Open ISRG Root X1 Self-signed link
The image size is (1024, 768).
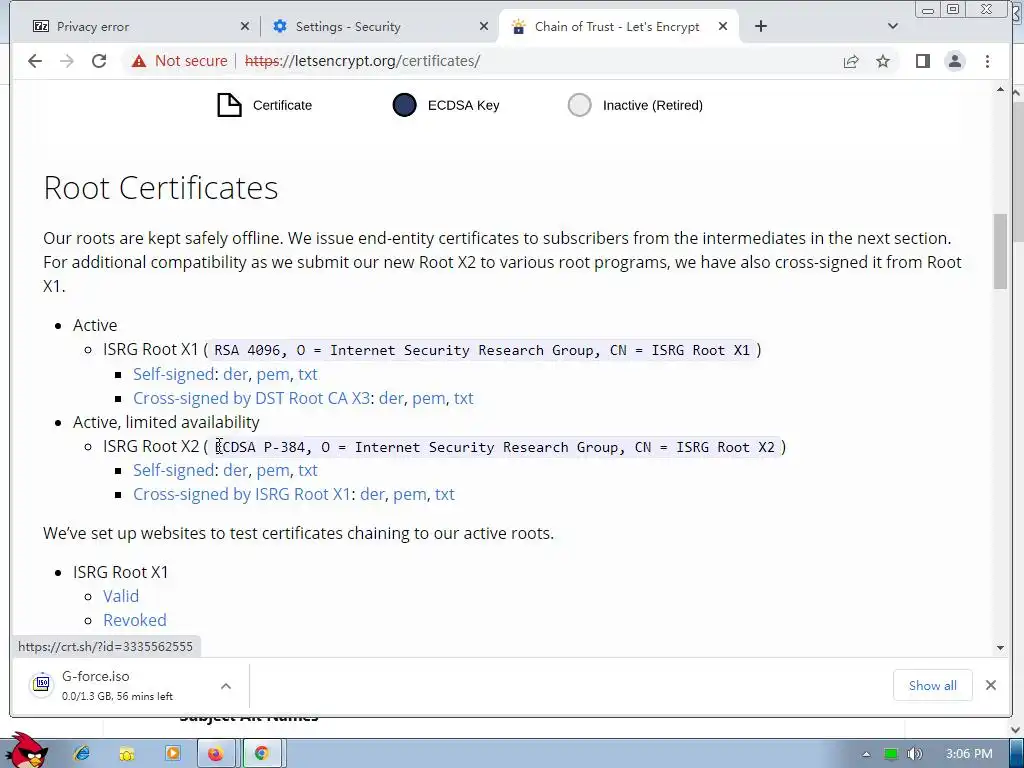[x=174, y=374]
